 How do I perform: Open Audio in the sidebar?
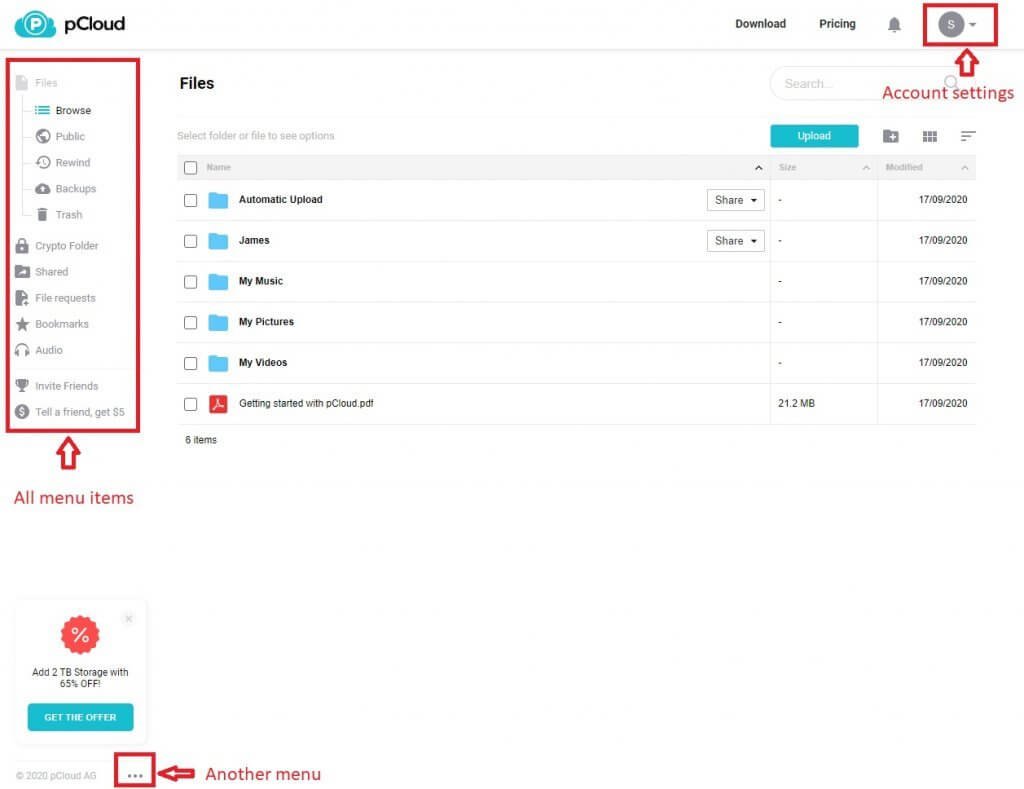(49, 350)
